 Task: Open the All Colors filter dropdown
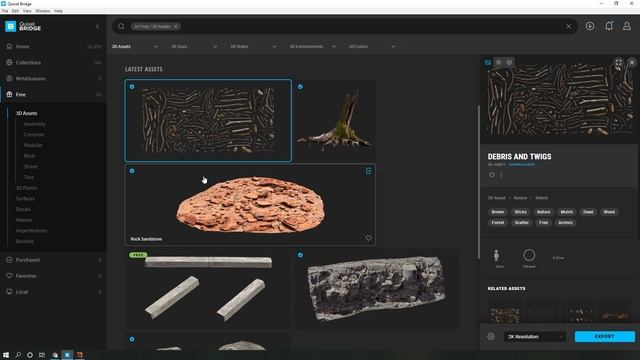pyautogui.click(x=372, y=47)
